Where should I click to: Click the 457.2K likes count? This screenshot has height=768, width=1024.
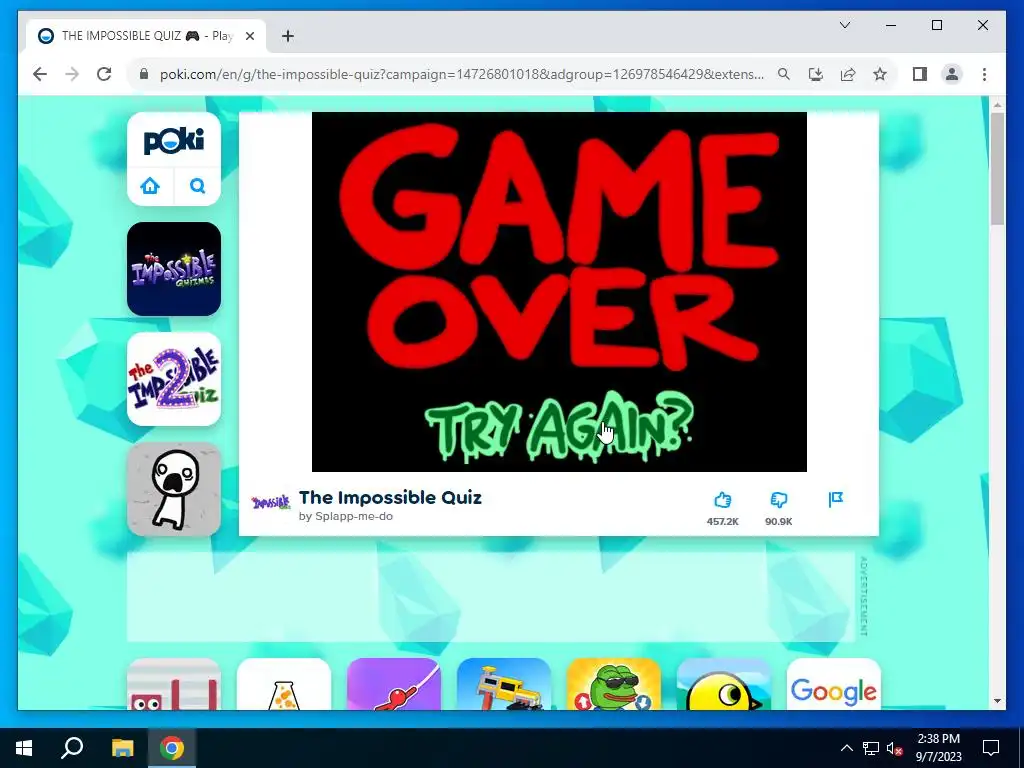[x=722, y=522]
